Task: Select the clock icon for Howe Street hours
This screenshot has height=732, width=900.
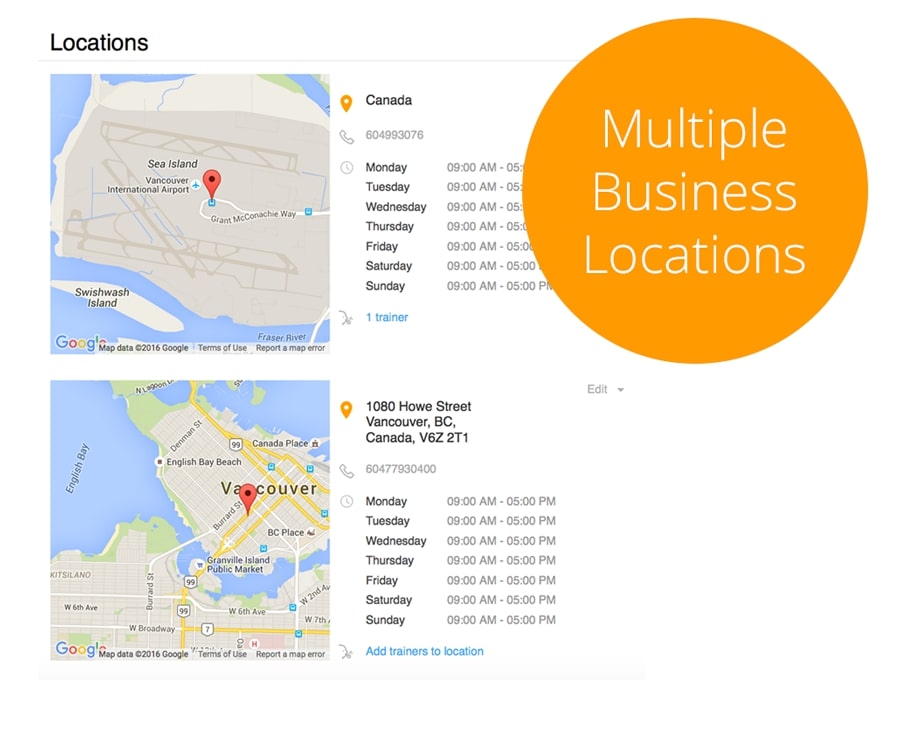Action: pos(347,502)
